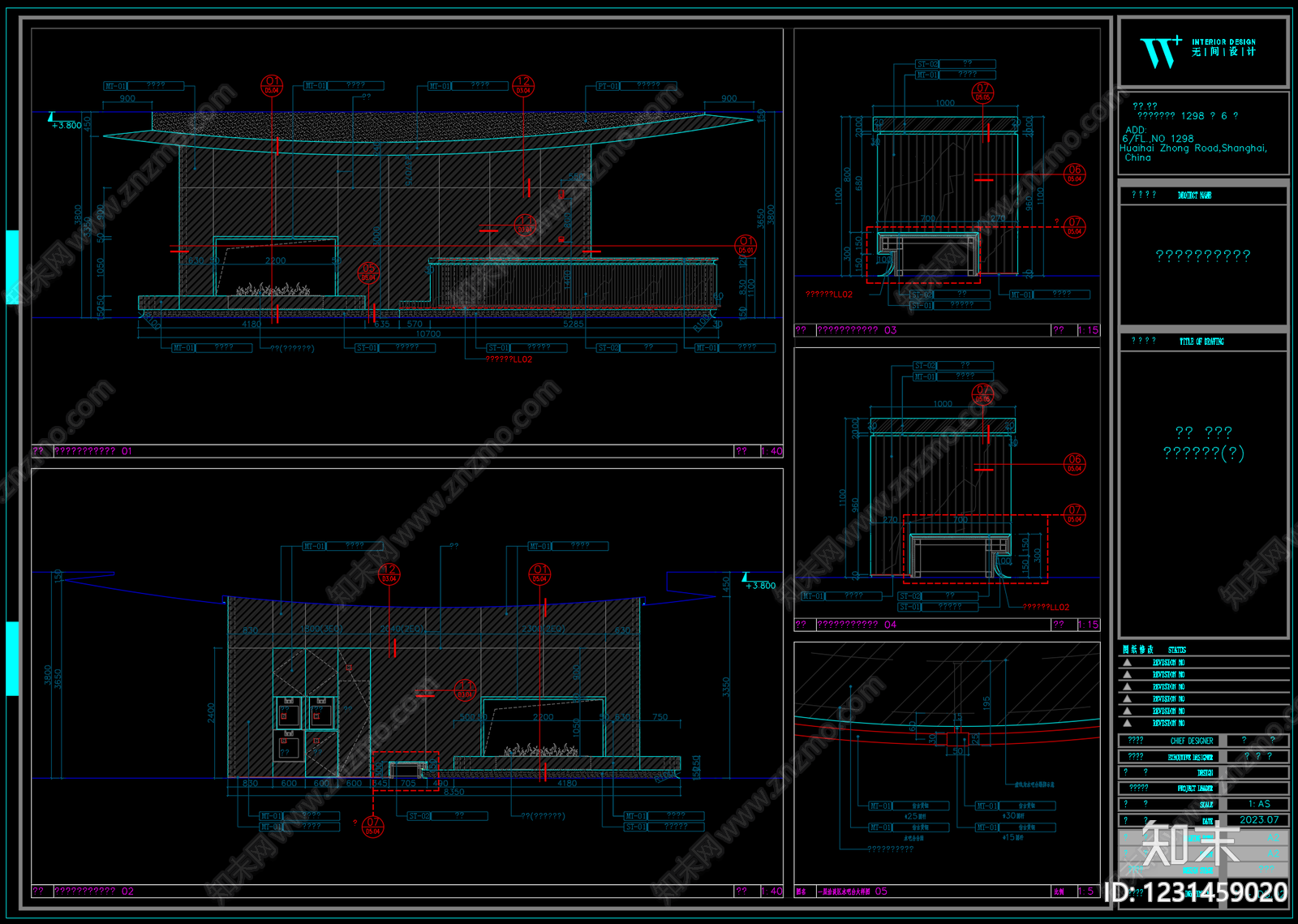Click the '1:5' scale of detail 05
Image resolution: width=1298 pixels, height=924 pixels.
(x=1088, y=892)
